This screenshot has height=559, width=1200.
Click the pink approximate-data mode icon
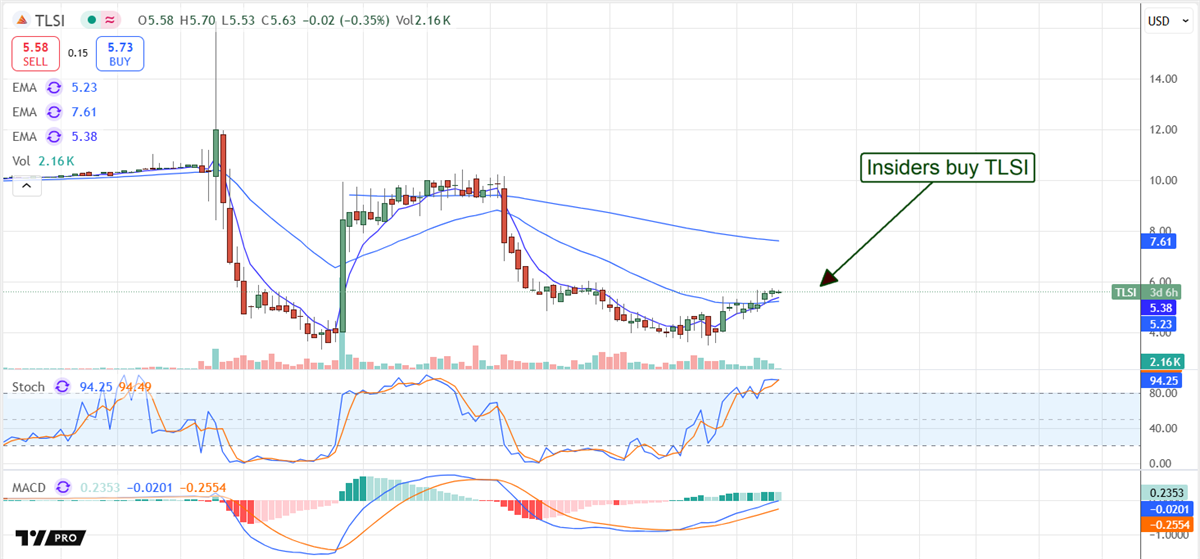(108, 20)
